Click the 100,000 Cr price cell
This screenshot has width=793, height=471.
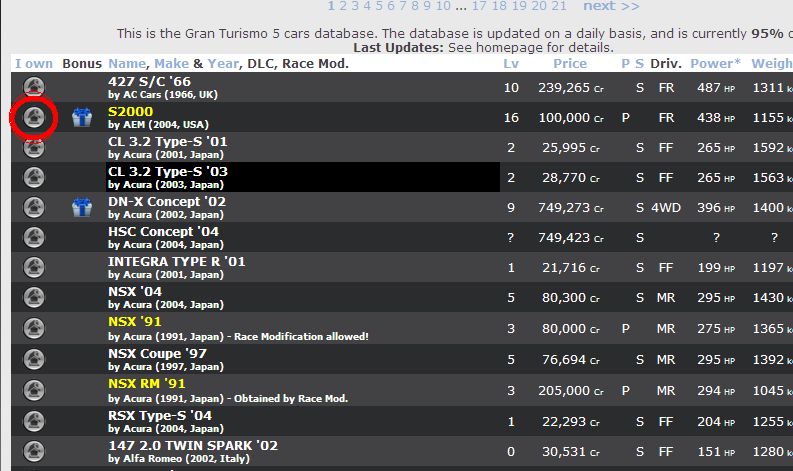(x=571, y=117)
